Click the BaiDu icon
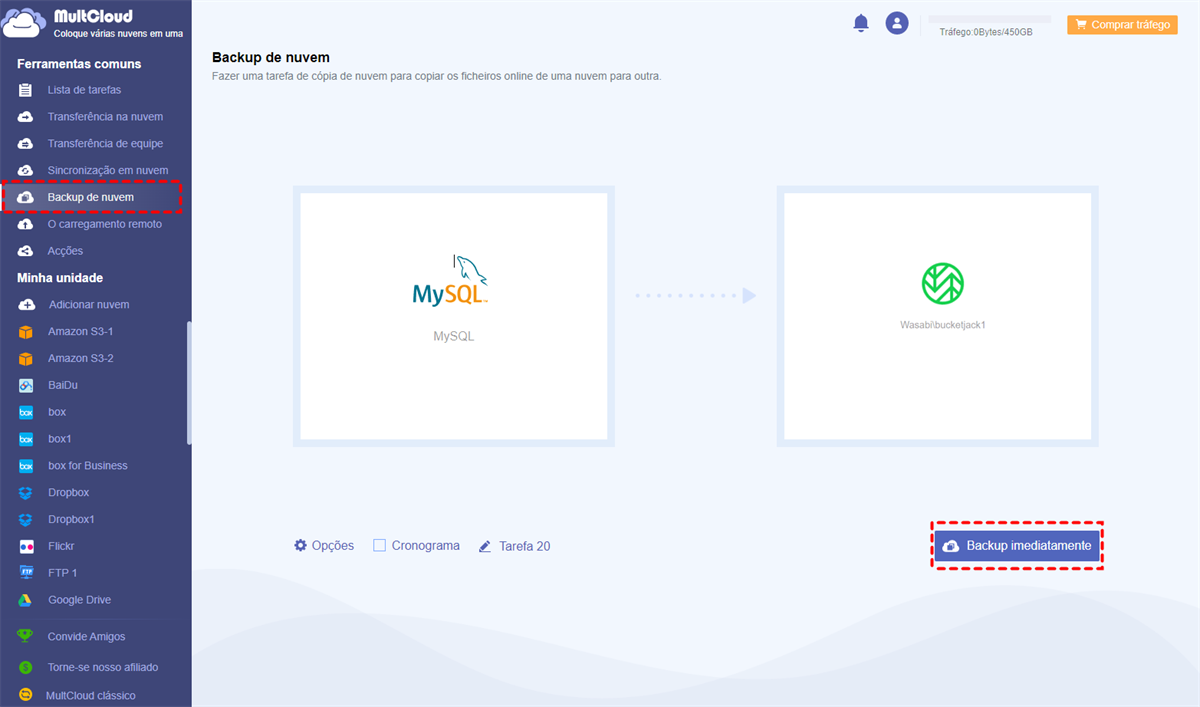Screen dimensions: 1200x707 click(26, 385)
